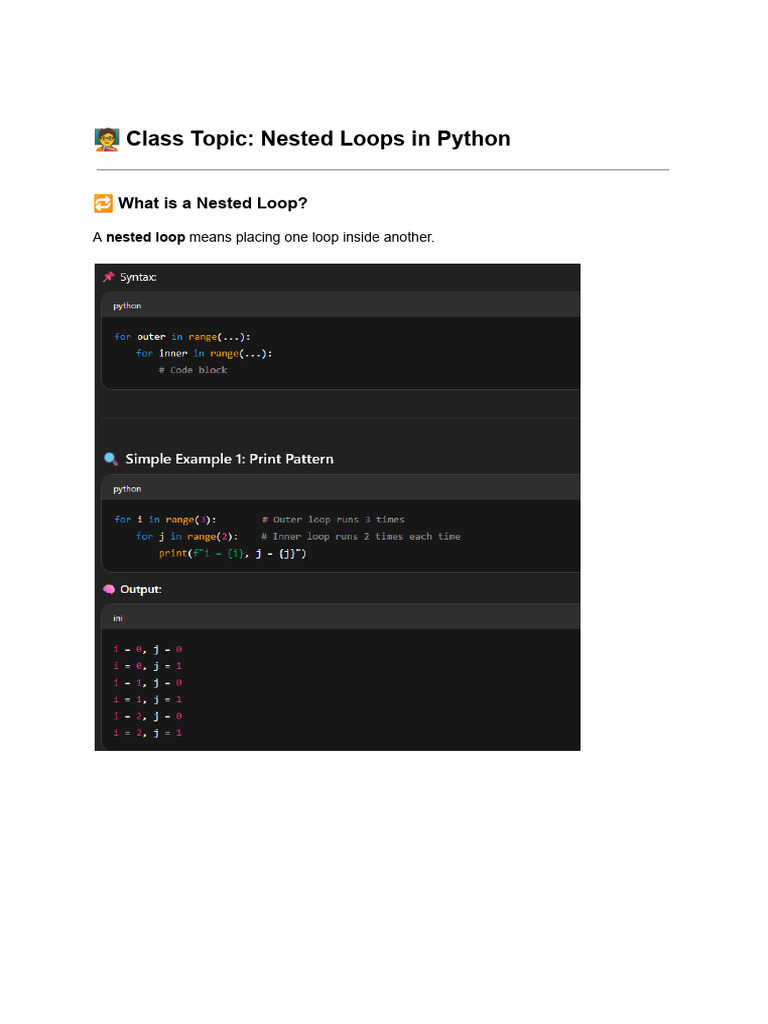Viewport: 768px width, 1024px height.
Task: Click the '# Code block' comment
Action: pyautogui.click(x=193, y=370)
